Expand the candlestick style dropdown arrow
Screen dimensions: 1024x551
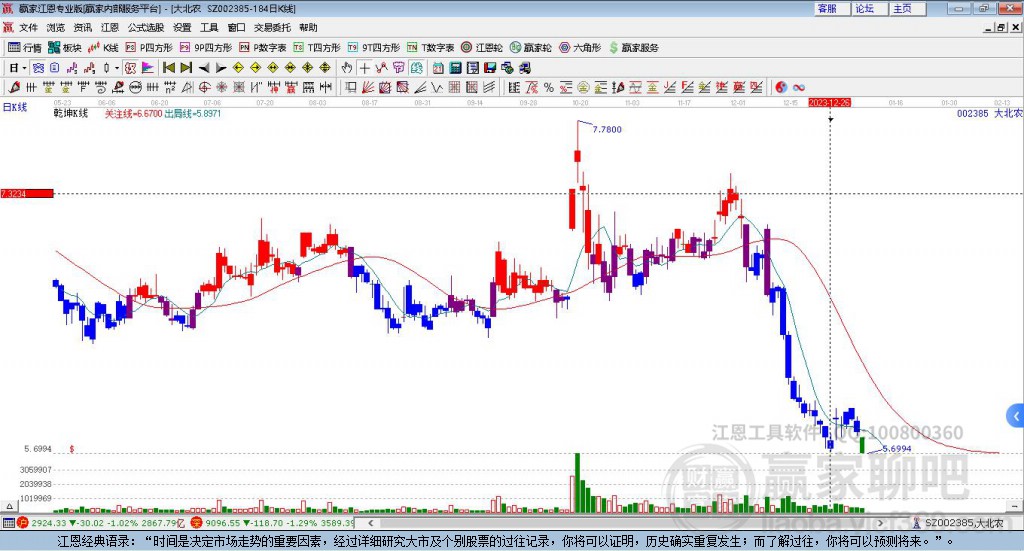point(117,68)
